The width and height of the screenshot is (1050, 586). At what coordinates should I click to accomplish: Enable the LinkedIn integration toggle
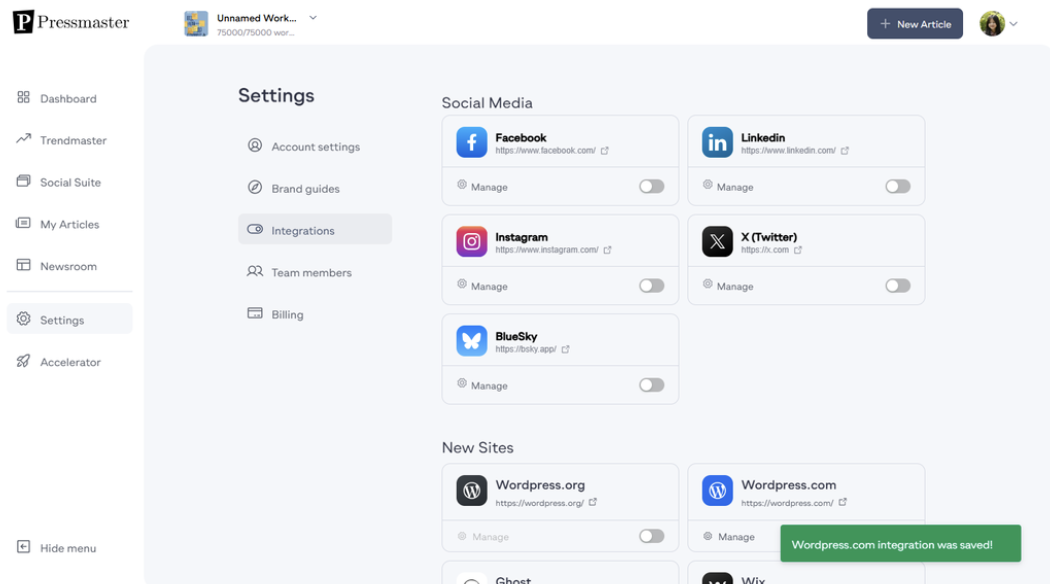(x=897, y=186)
